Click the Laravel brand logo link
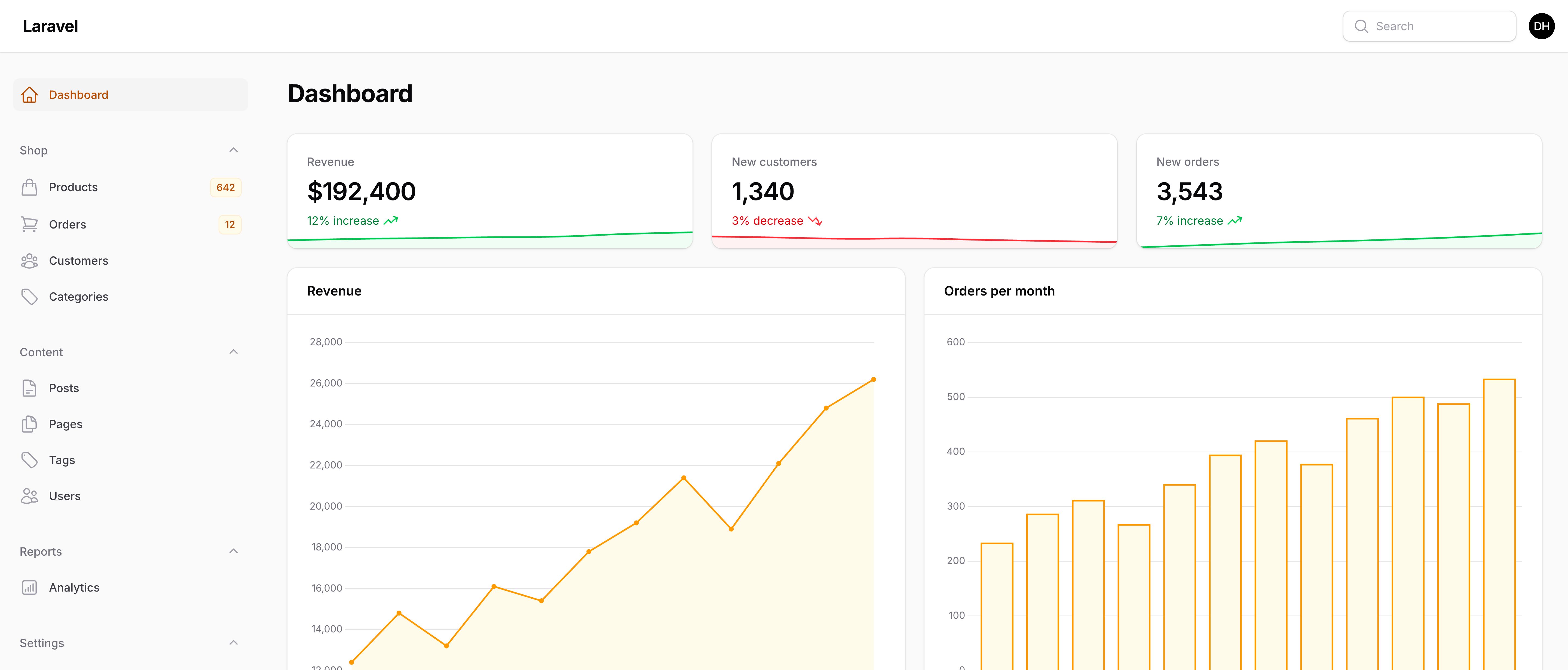1568x670 pixels. [x=51, y=26]
